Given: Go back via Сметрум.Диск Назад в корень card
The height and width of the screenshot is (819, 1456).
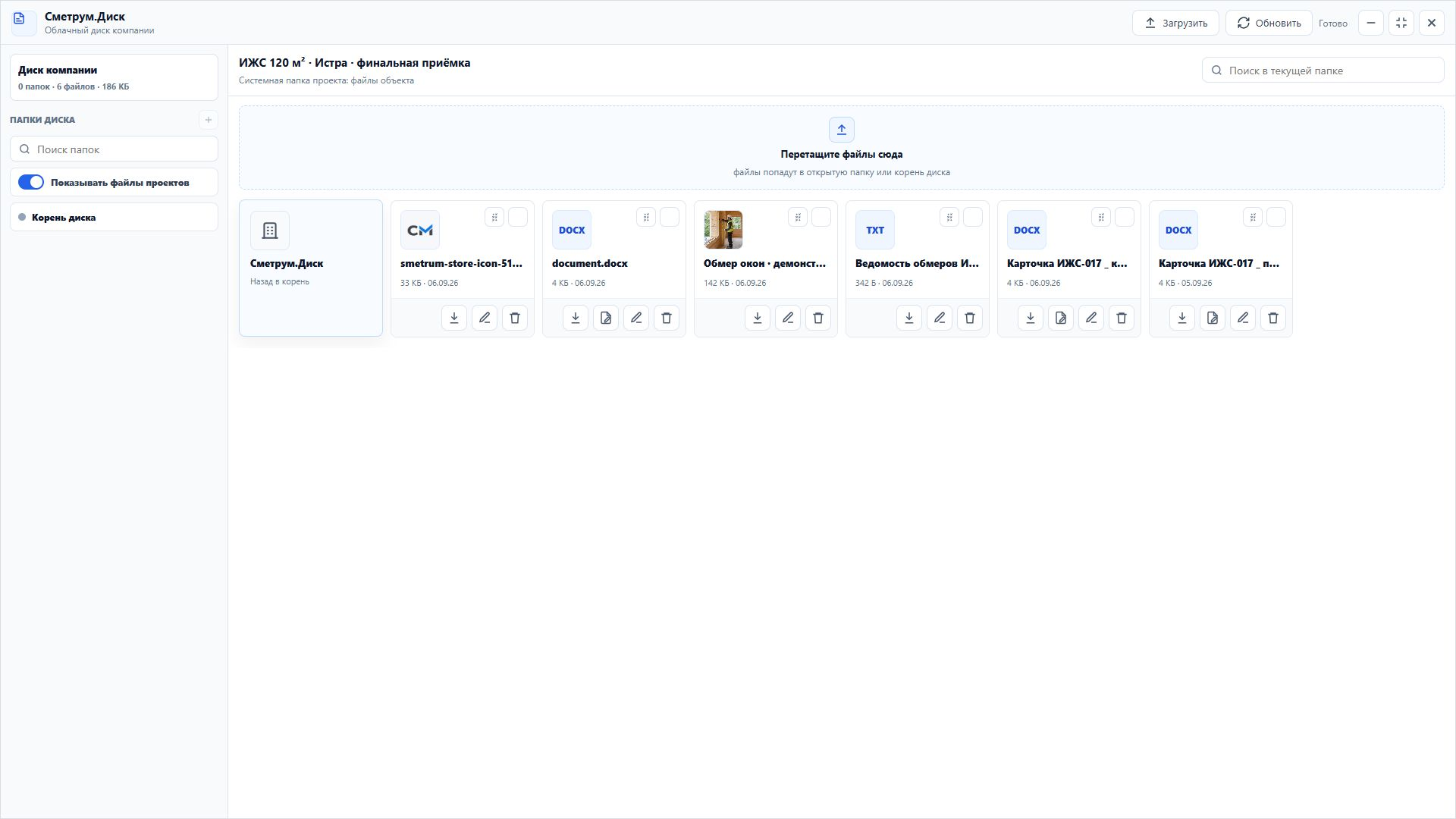Looking at the screenshot, I should click(x=311, y=268).
